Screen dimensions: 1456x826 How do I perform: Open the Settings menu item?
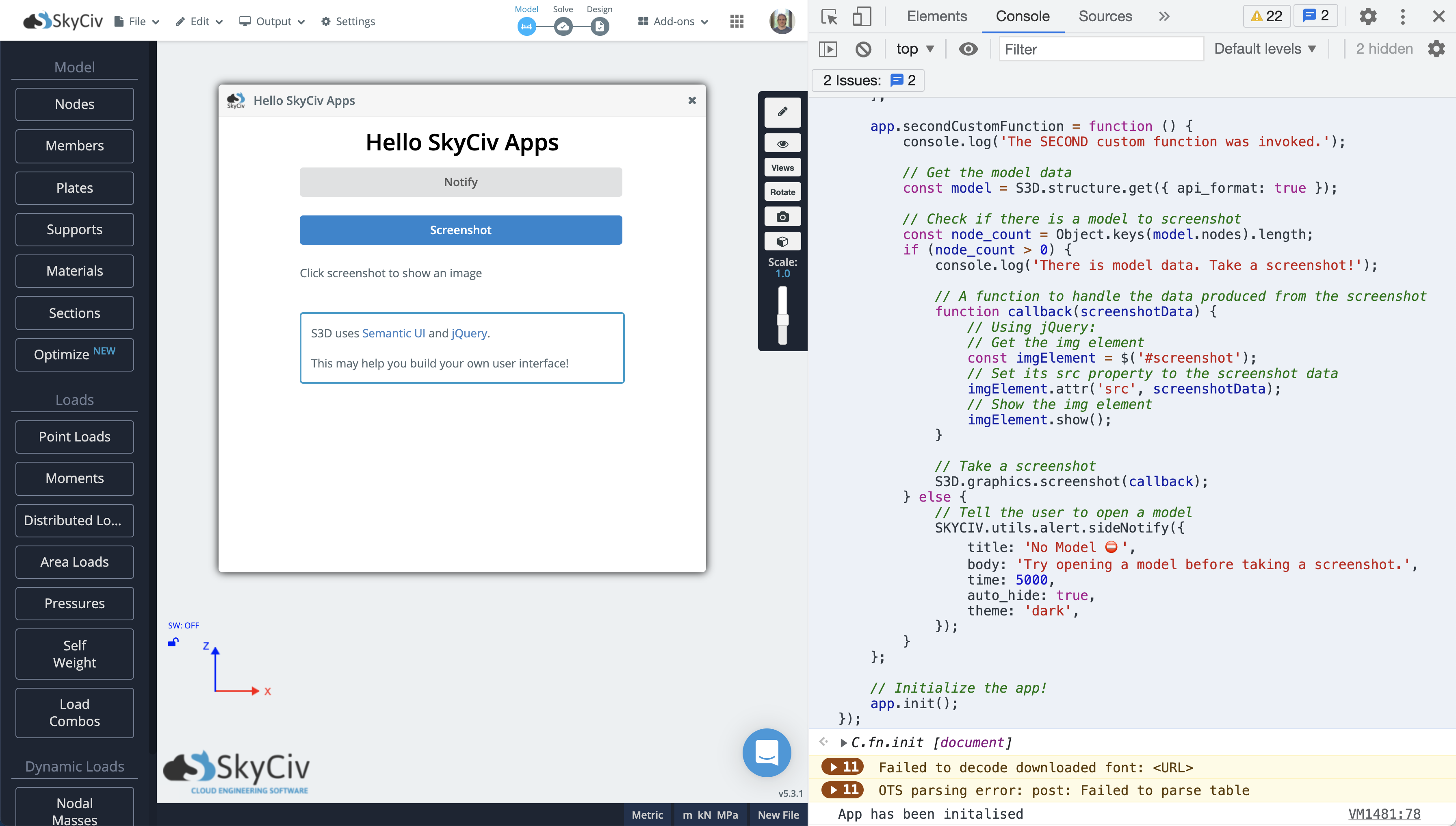(x=348, y=22)
